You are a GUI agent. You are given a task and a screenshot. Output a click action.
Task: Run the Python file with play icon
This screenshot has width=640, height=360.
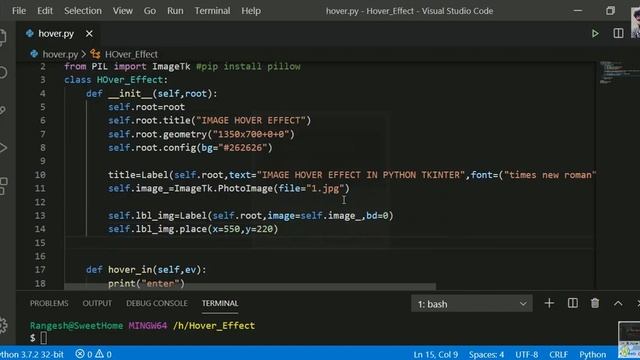(595, 33)
